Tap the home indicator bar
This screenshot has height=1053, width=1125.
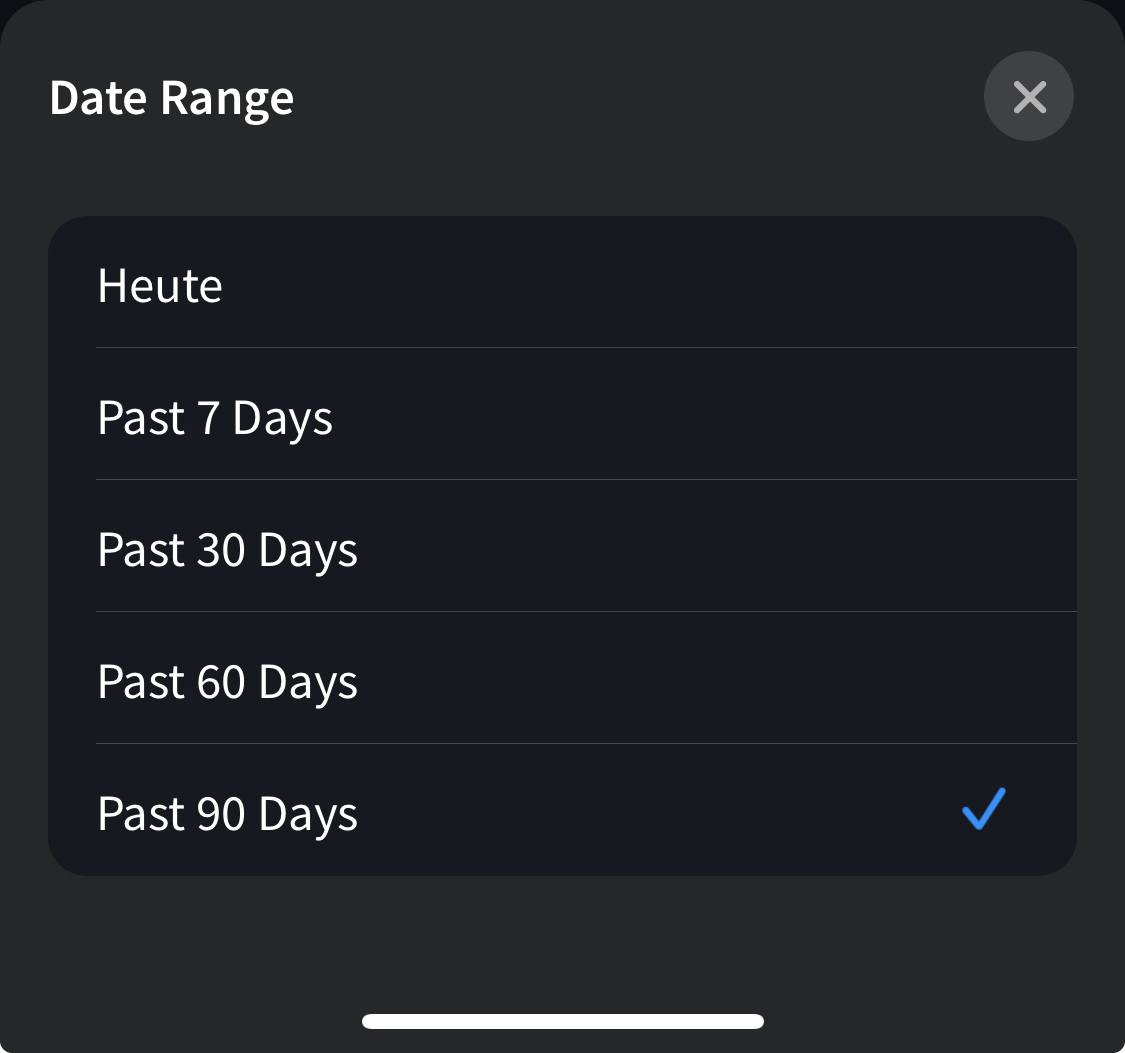[563, 1021]
